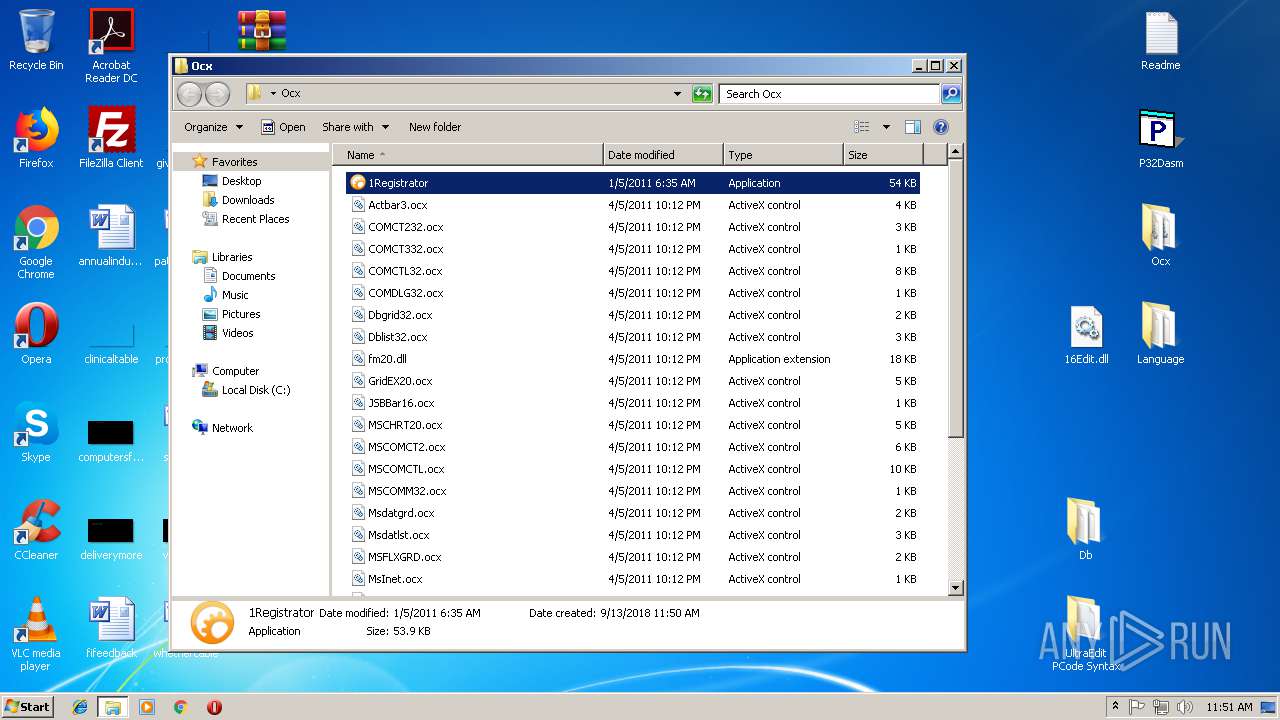Open Local Disk (C:)
The height and width of the screenshot is (720, 1280).
(x=256, y=390)
